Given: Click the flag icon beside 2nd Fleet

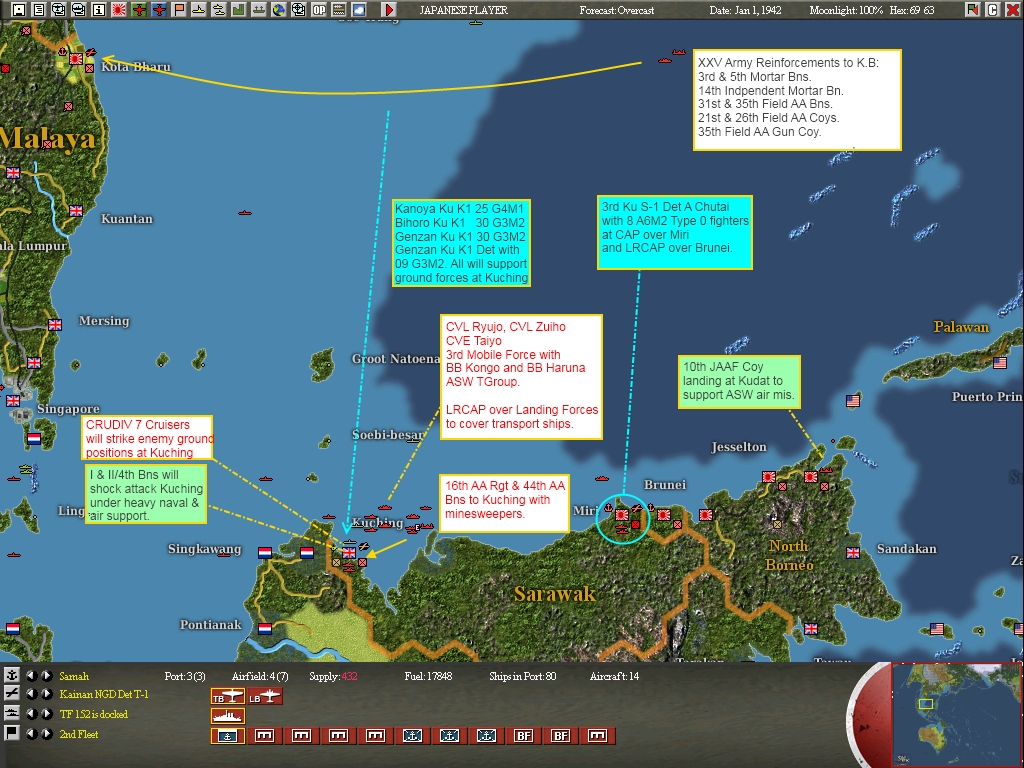Looking at the screenshot, I should click(11, 733).
